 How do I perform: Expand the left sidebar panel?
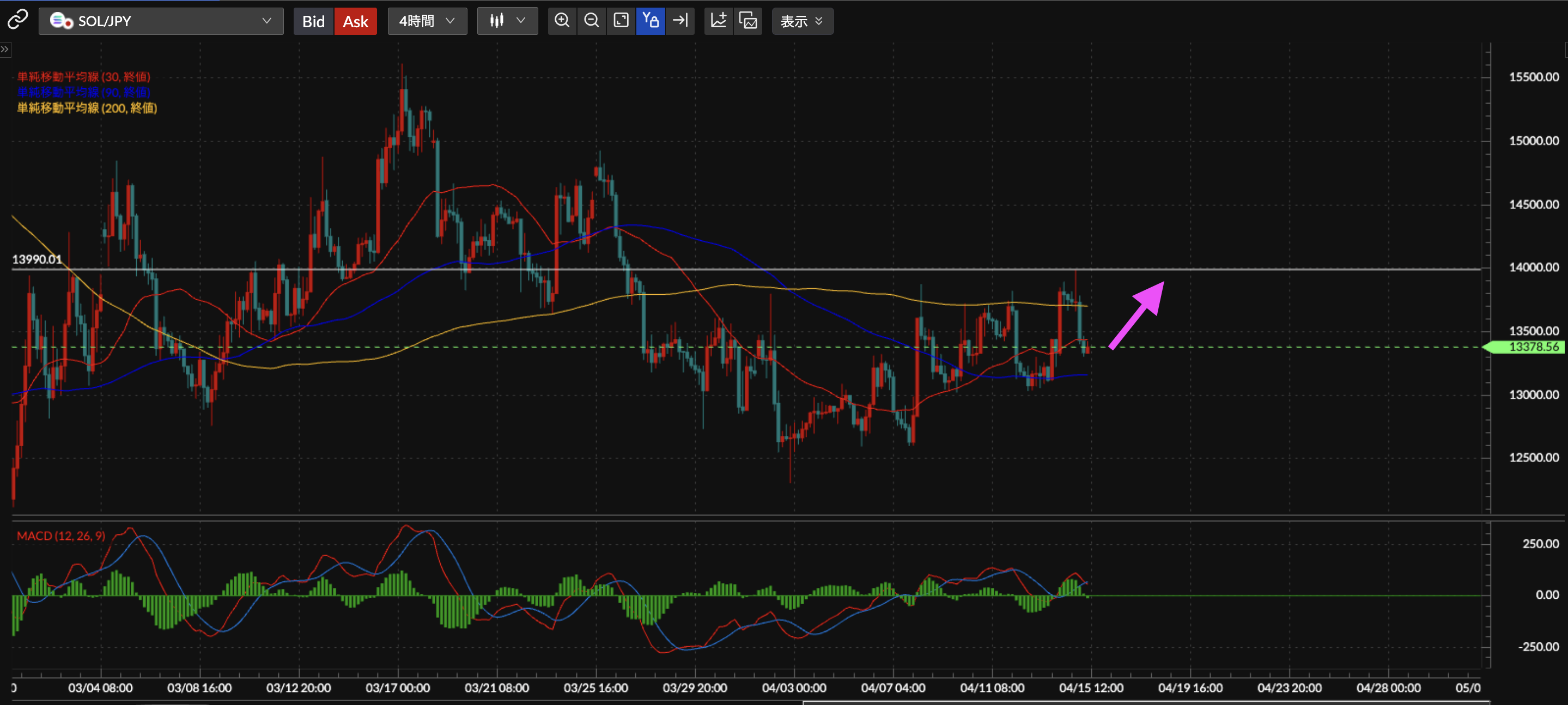click(x=5, y=50)
